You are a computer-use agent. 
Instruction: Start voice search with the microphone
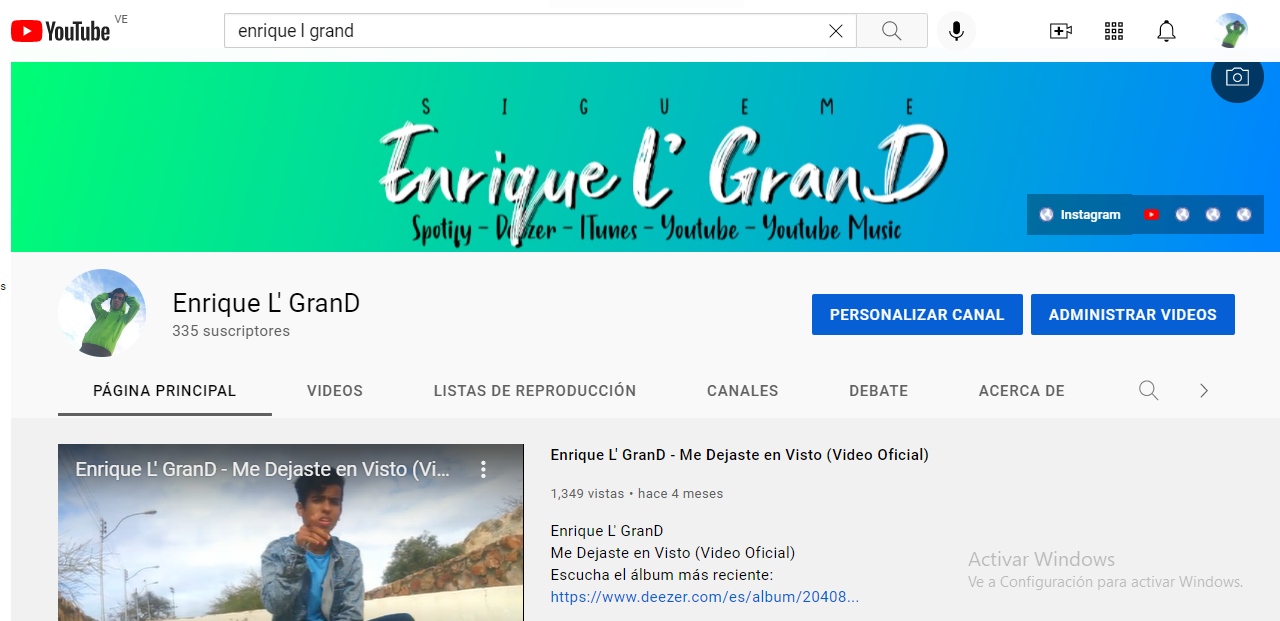(x=956, y=31)
